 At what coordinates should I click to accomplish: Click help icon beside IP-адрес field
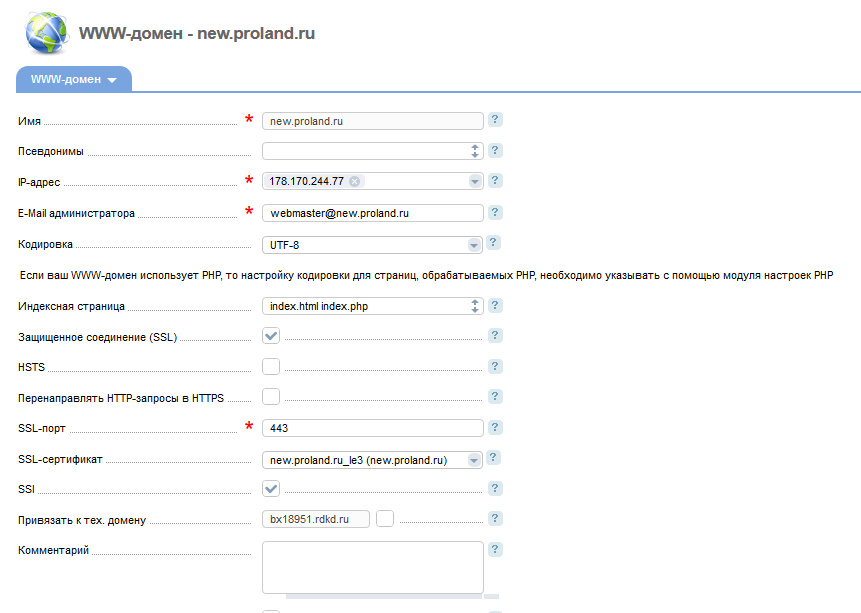pos(495,181)
